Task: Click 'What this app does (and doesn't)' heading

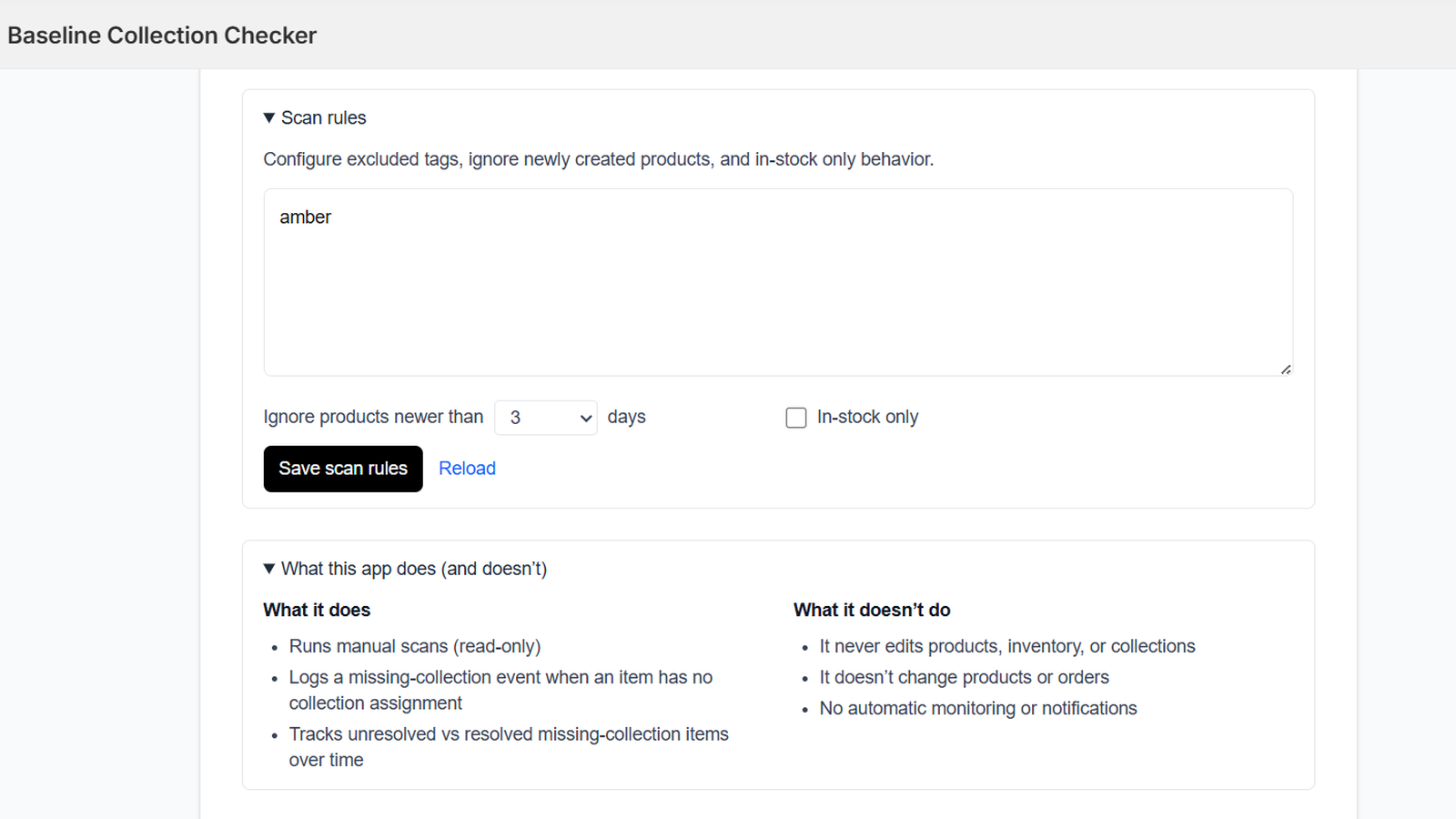Action: point(414,569)
